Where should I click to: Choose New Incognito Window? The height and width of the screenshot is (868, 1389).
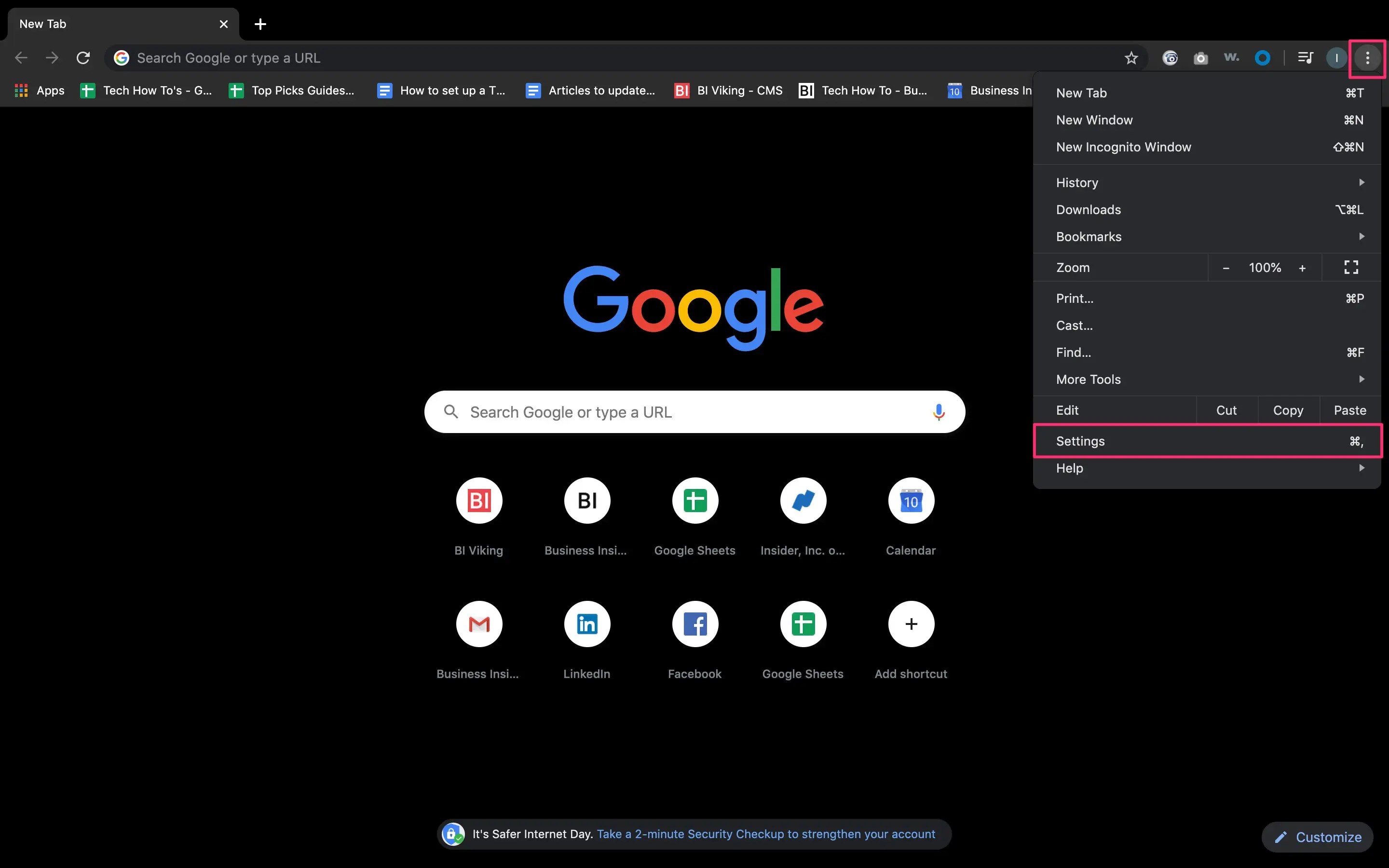point(1207,147)
